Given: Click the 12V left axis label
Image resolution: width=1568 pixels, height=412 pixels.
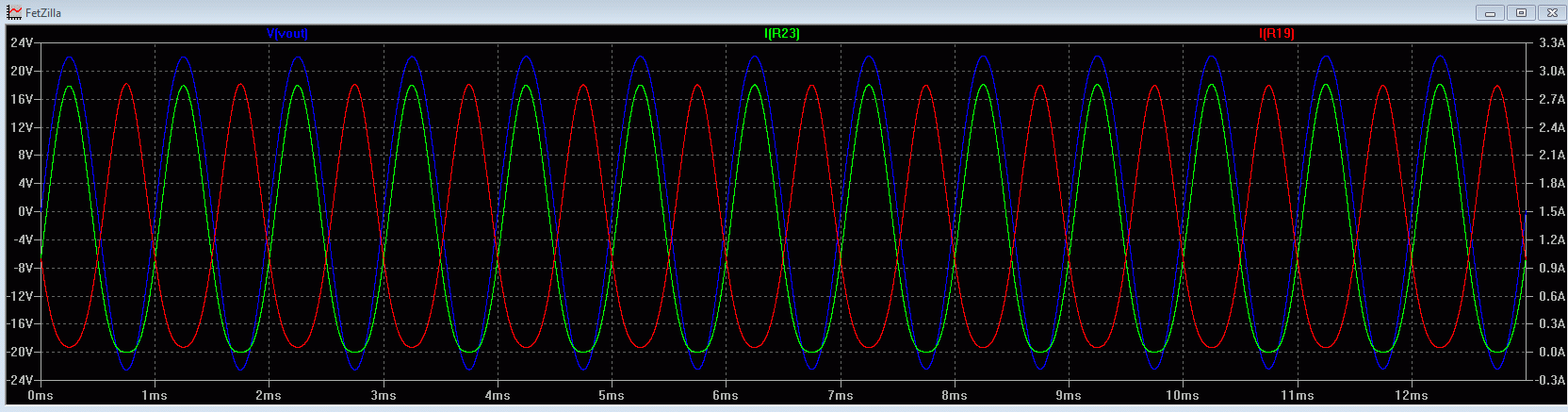Looking at the screenshot, I should [x=22, y=127].
